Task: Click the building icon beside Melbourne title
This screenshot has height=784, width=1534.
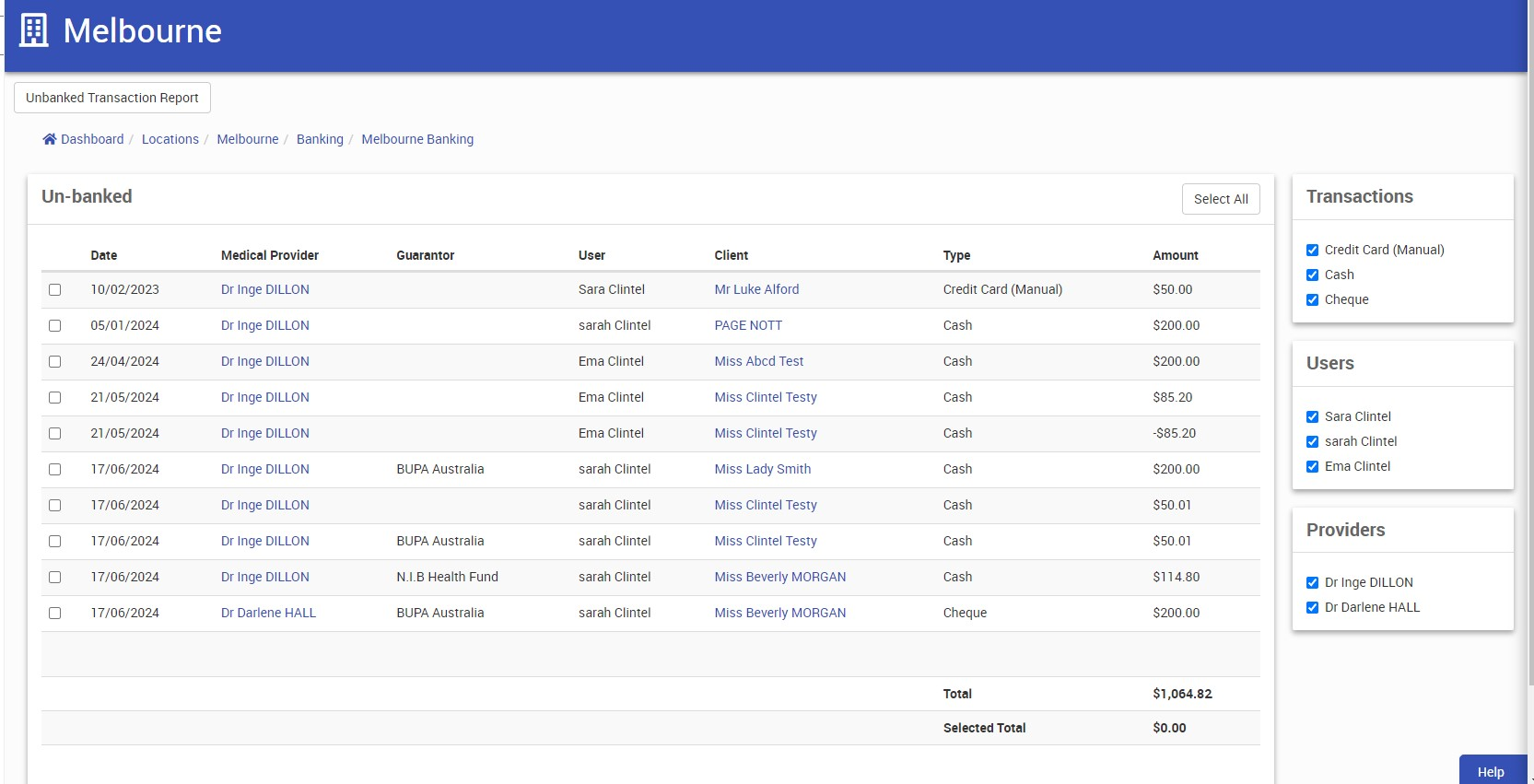Action: point(34,30)
